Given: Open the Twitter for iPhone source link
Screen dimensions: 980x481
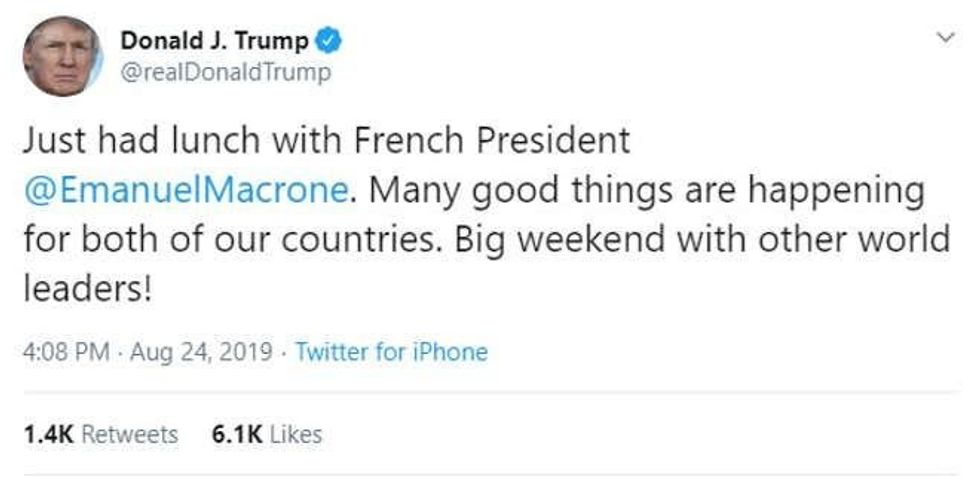Looking at the screenshot, I should [x=391, y=353].
